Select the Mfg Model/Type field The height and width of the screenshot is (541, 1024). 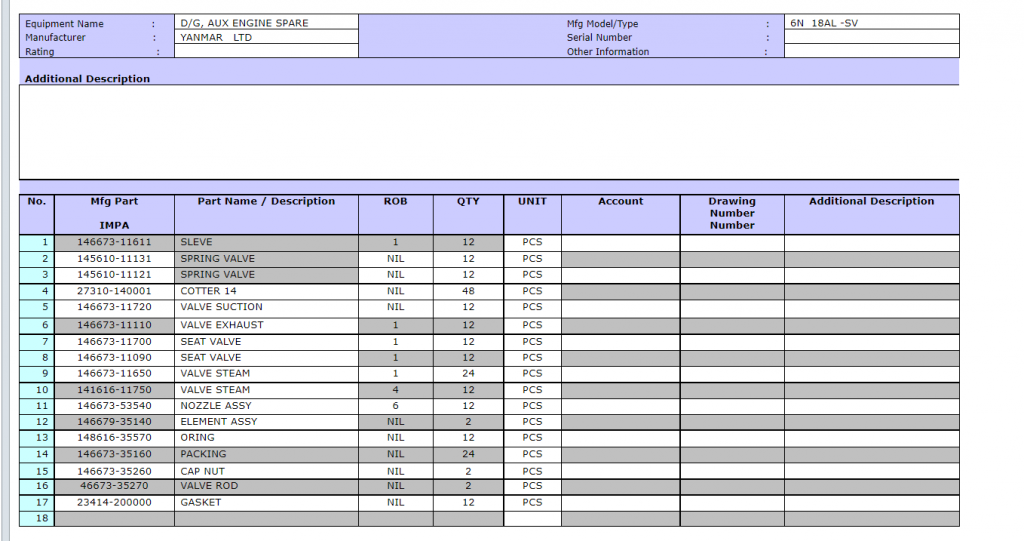(x=870, y=23)
